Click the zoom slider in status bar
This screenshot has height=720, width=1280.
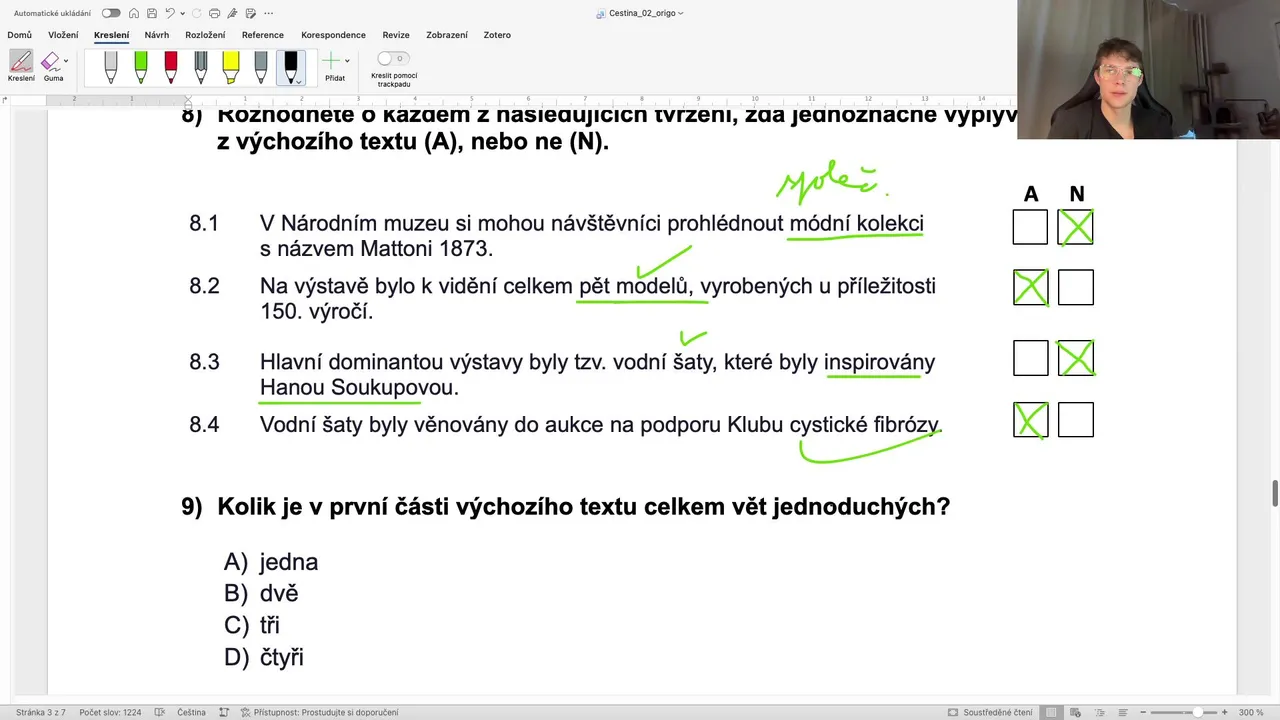tap(1184, 712)
